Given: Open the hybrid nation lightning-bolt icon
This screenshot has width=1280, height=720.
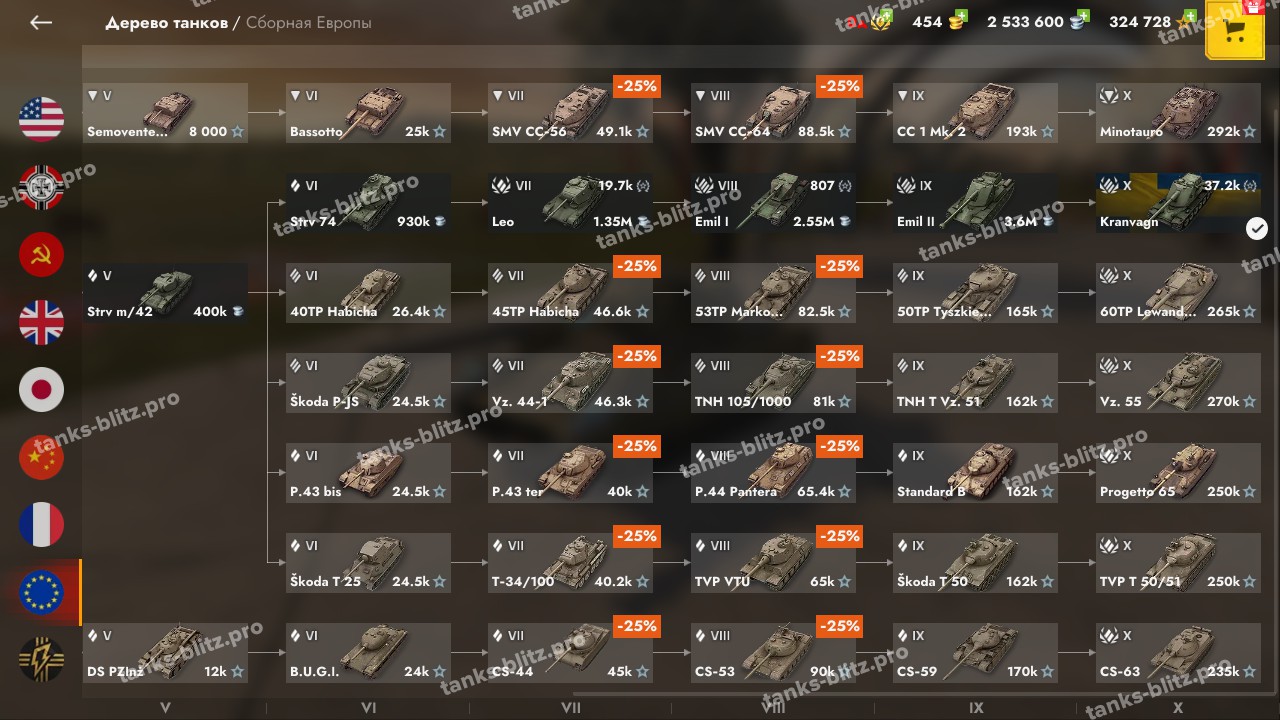Looking at the screenshot, I should (41, 660).
